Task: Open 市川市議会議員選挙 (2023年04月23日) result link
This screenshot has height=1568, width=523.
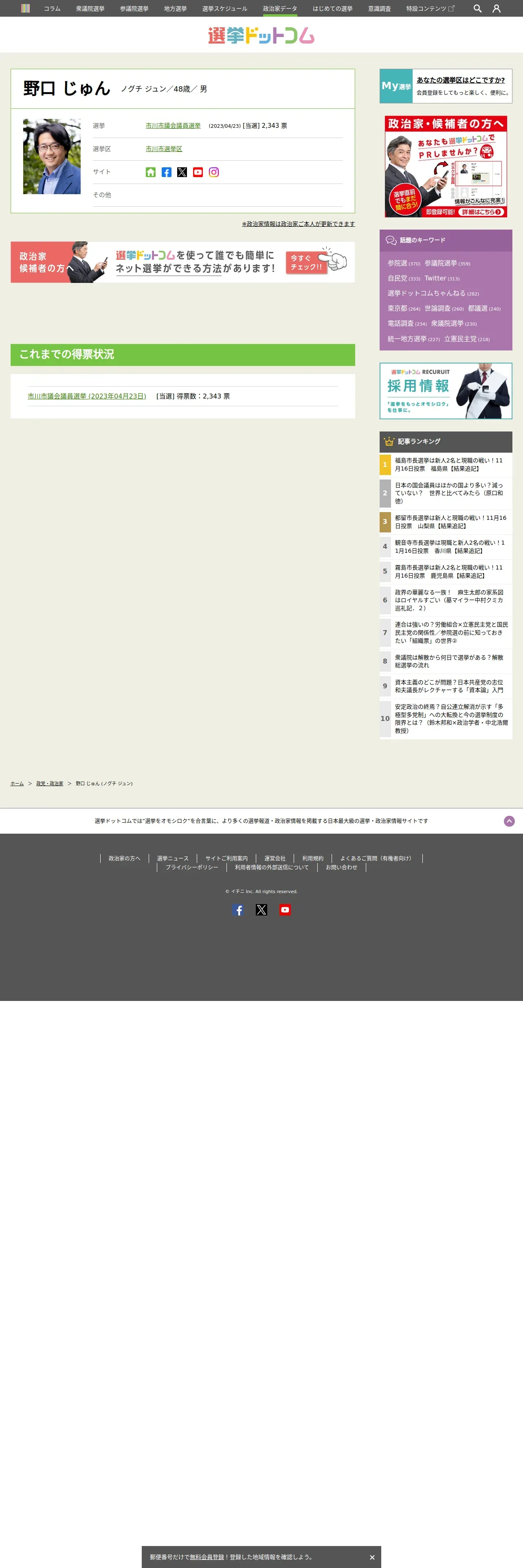Action: click(x=86, y=396)
